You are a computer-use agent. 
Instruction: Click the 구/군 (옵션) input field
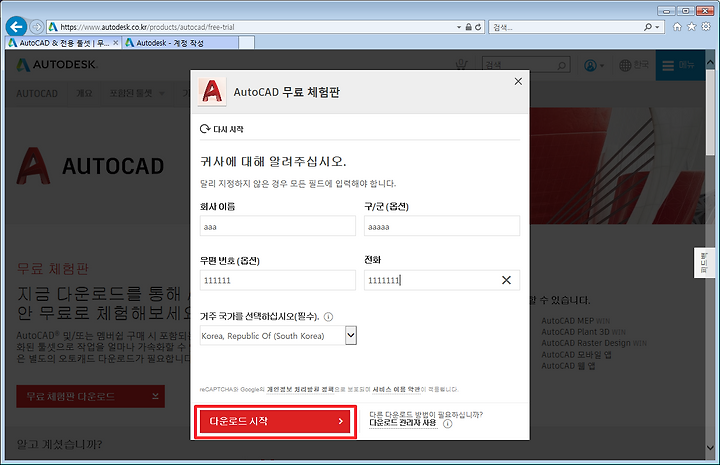tap(442, 226)
